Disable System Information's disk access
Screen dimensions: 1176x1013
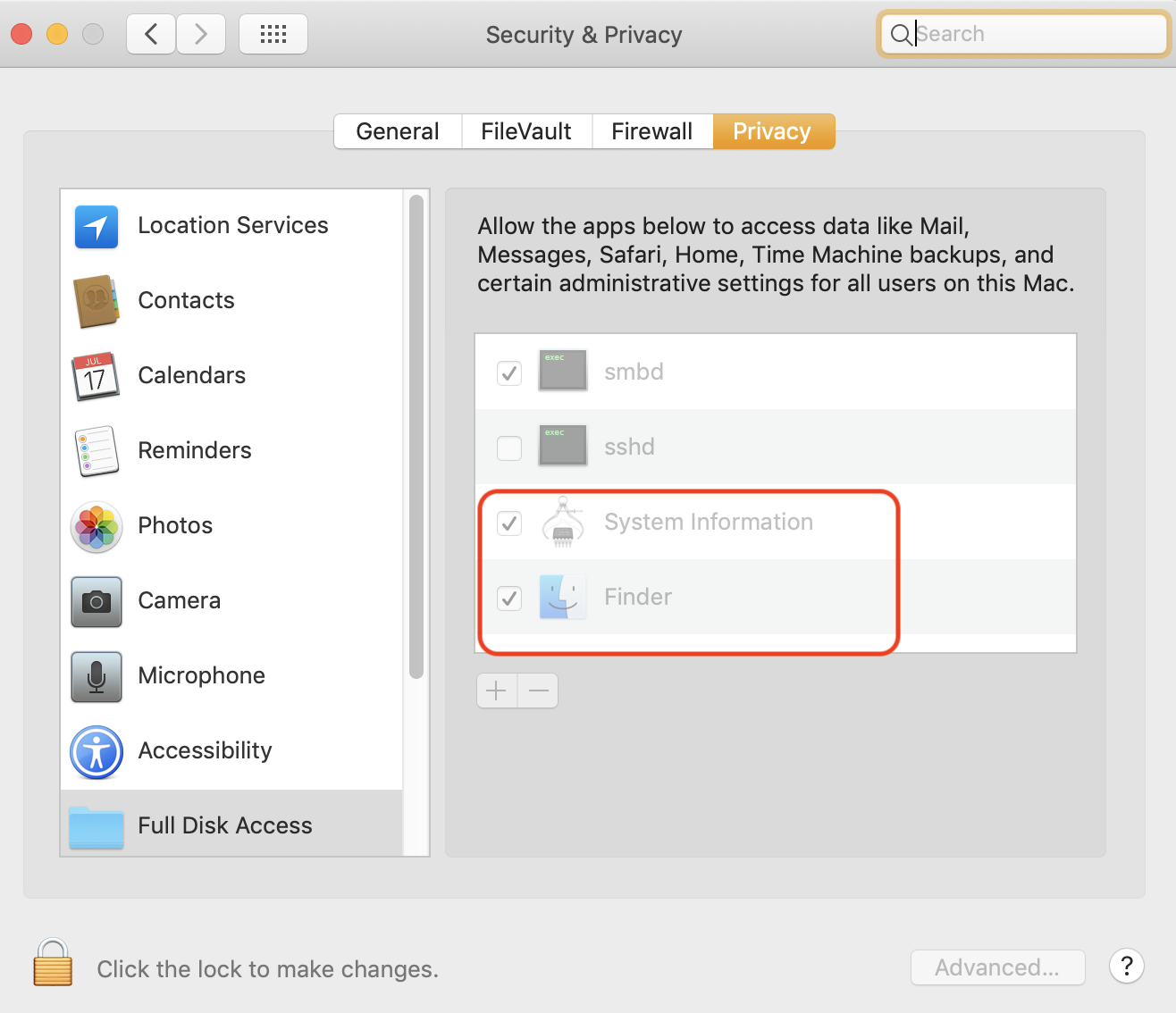508,523
